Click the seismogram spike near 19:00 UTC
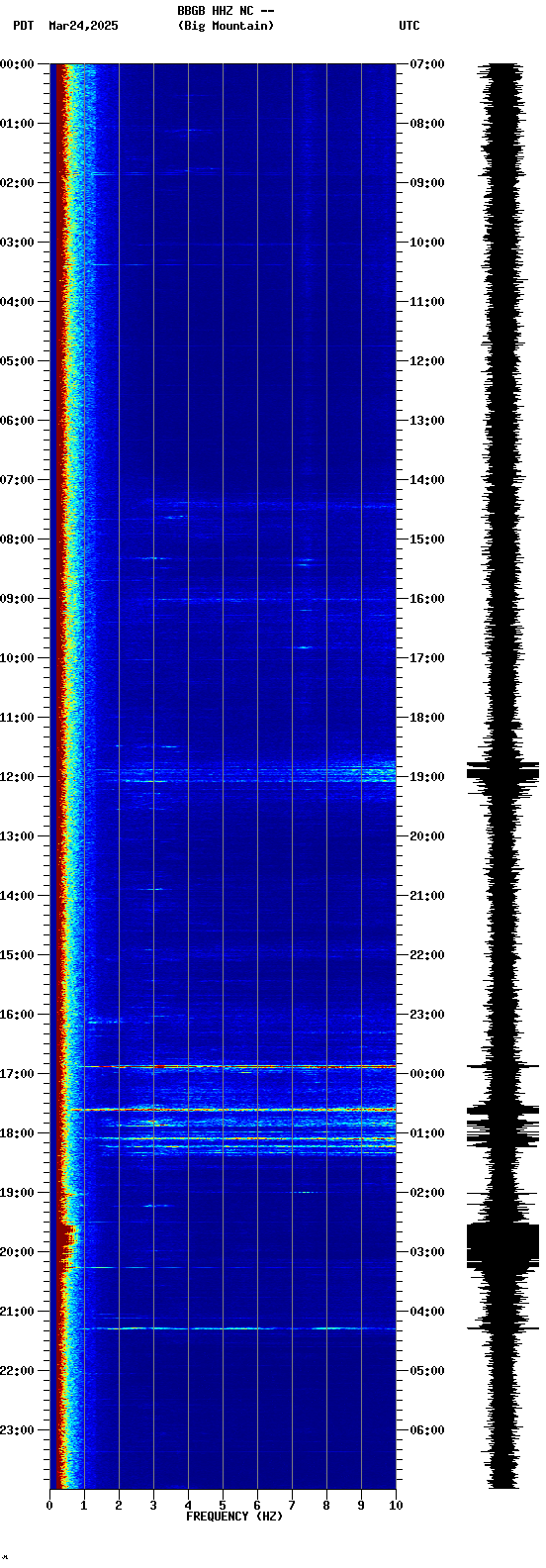 point(502,772)
